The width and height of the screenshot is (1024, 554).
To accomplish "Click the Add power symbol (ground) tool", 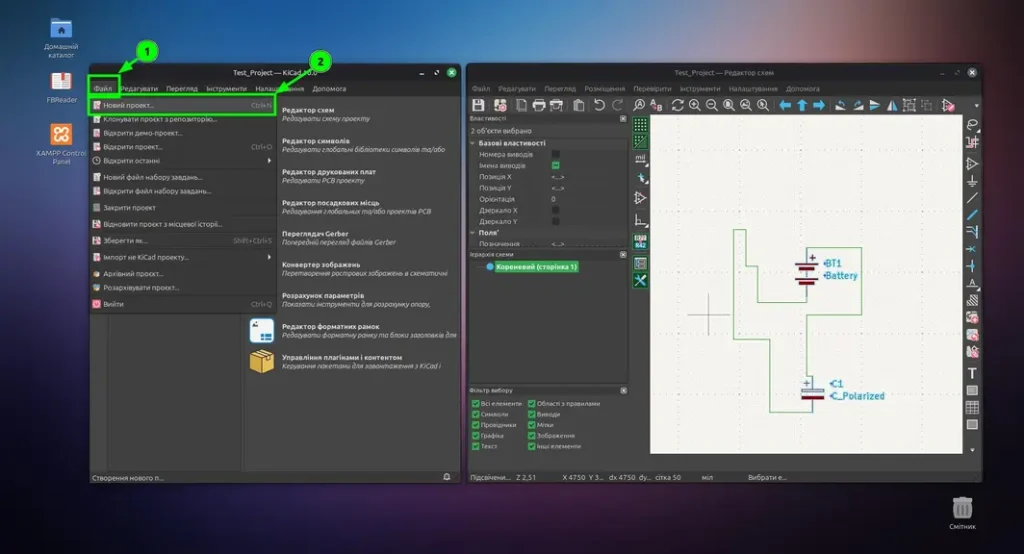I will pyautogui.click(x=972, y=181).
